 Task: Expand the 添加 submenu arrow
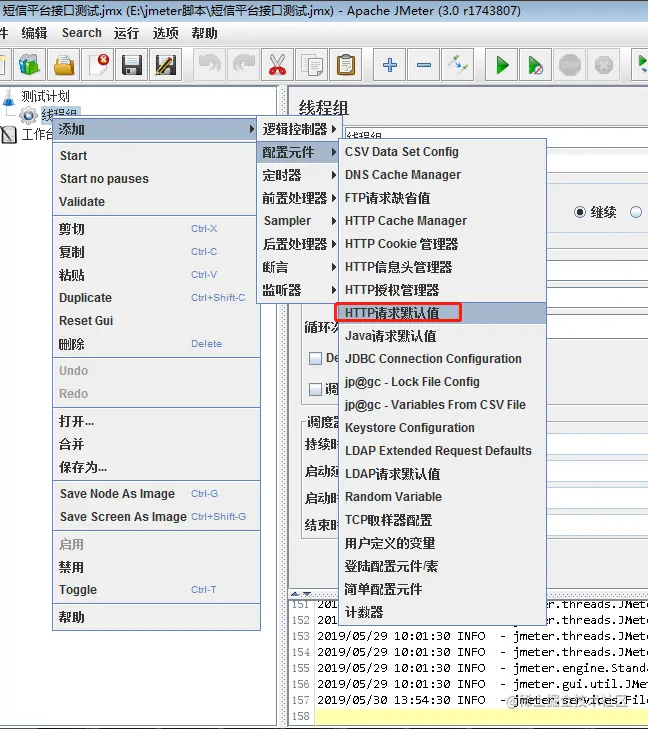pyautogui.click(x=251, y=129)
